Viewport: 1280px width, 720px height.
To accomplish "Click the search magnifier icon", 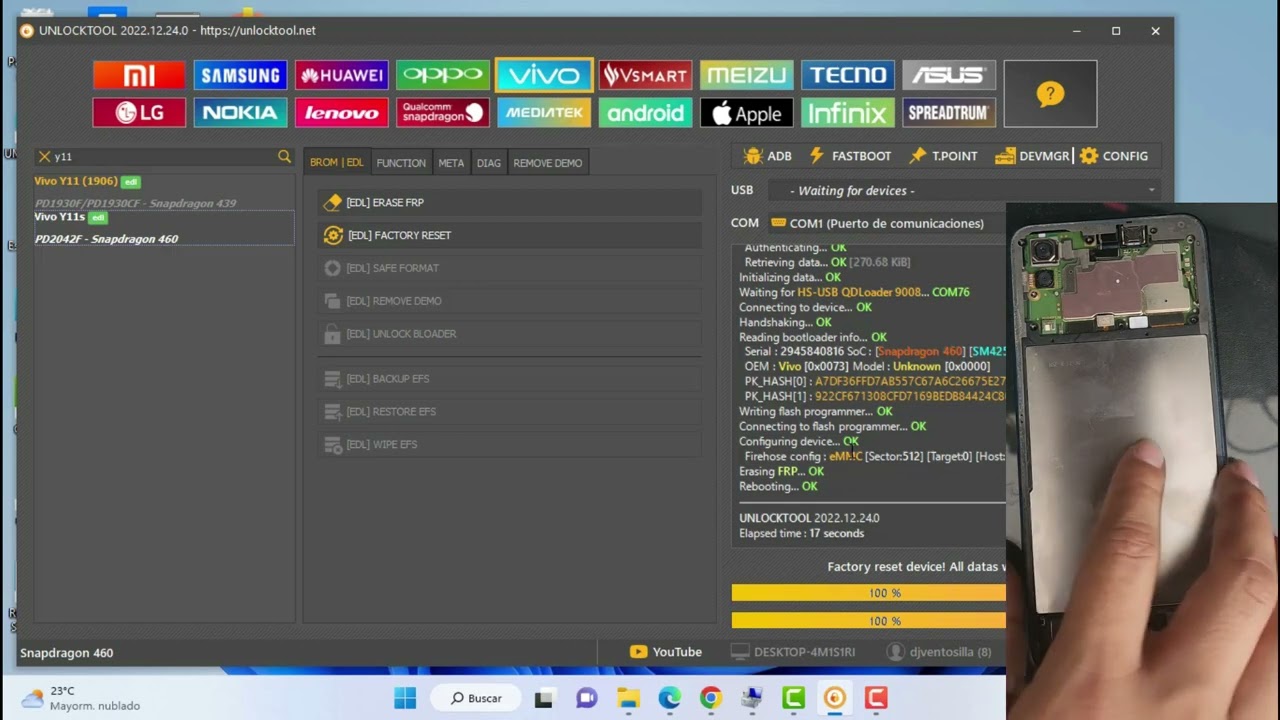I will tap(284, 157).
